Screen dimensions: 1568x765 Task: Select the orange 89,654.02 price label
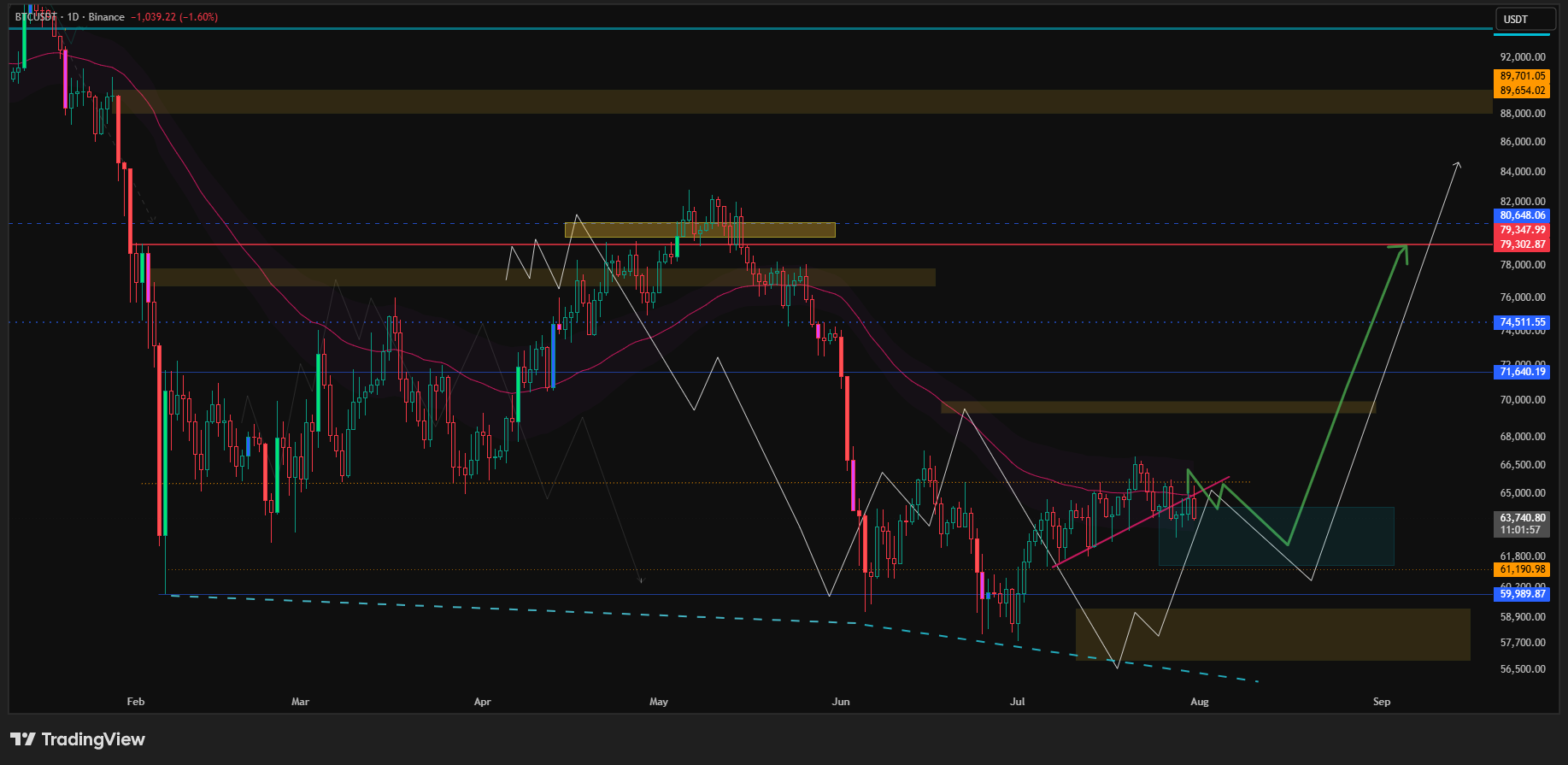coord(1523,91)
